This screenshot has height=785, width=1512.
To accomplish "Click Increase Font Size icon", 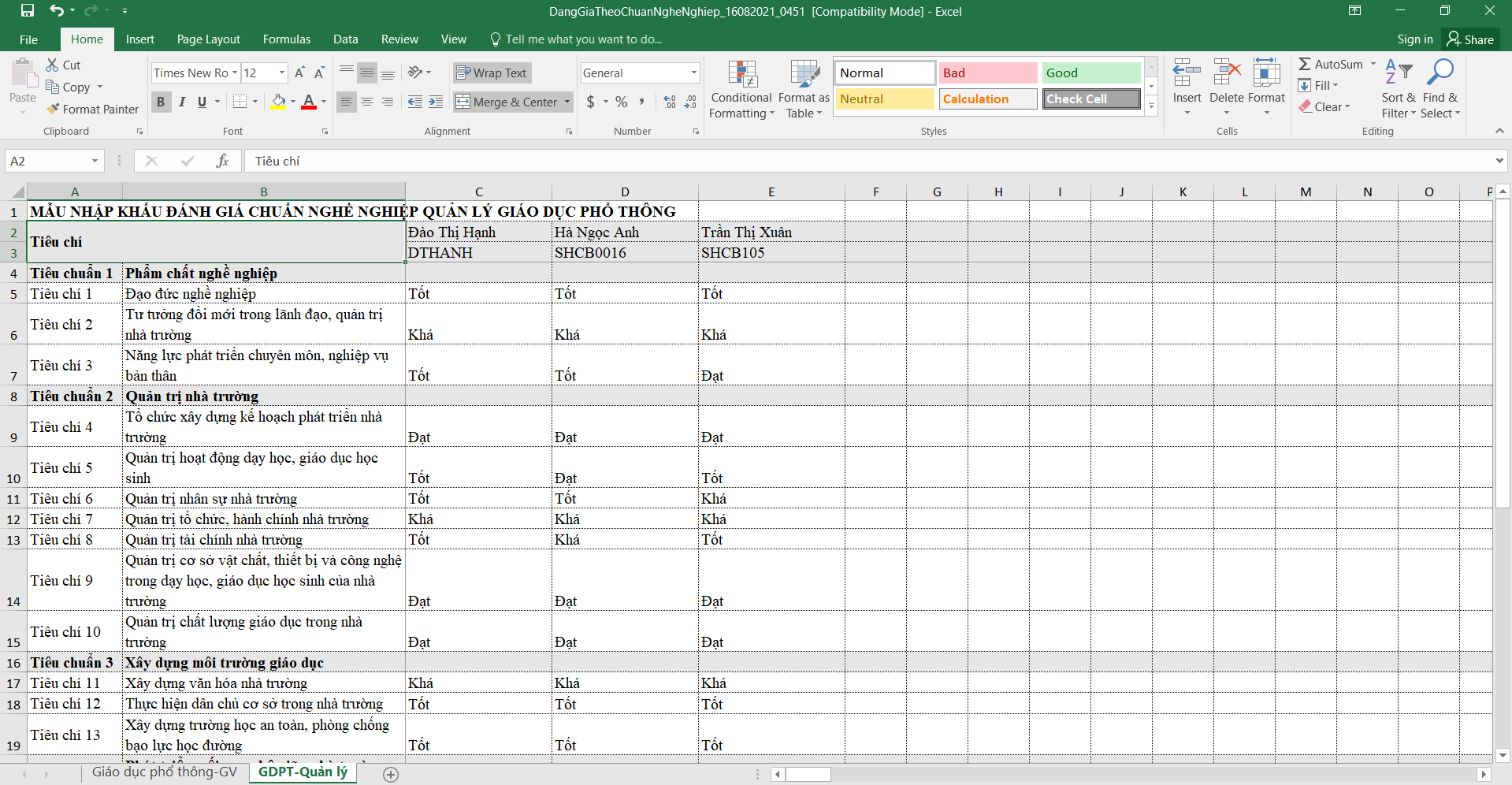I will coord(299,73).
